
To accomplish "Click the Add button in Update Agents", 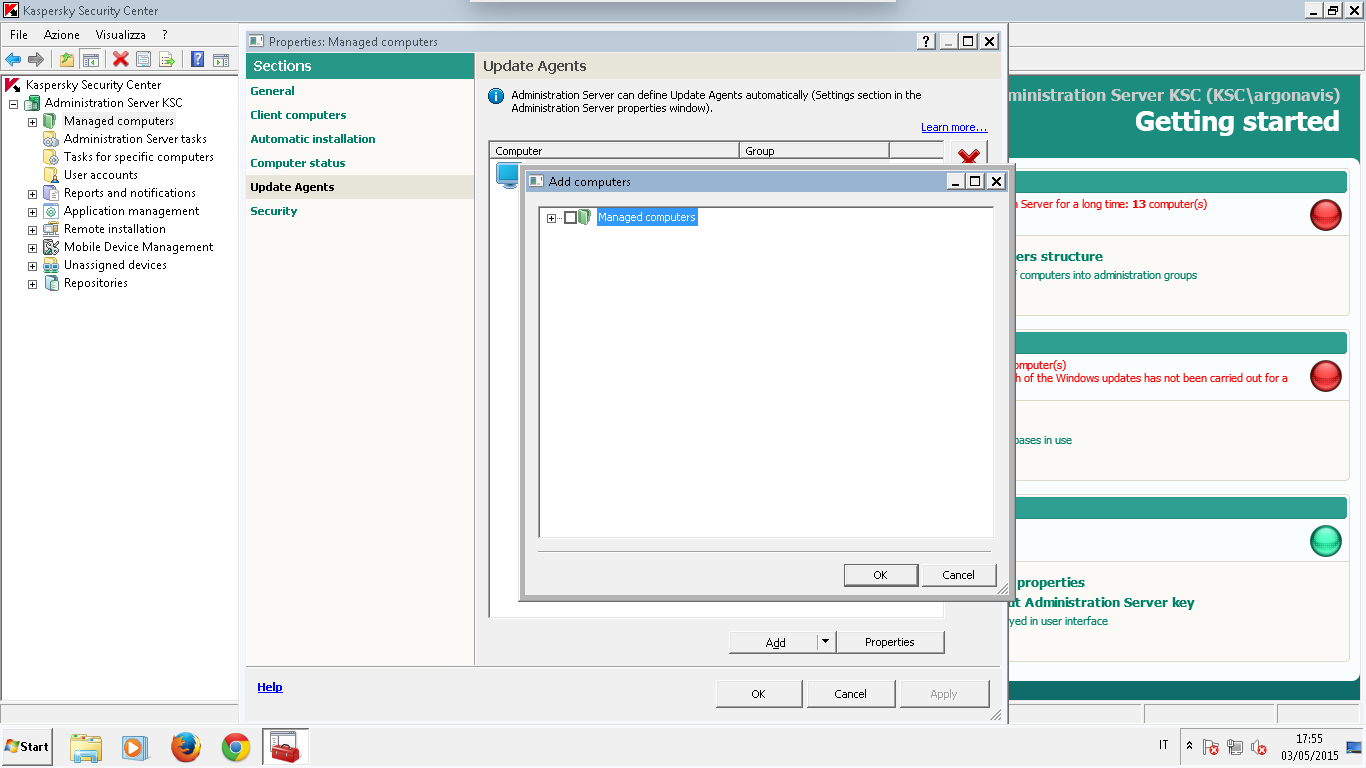I will click(x=774, y=642).
